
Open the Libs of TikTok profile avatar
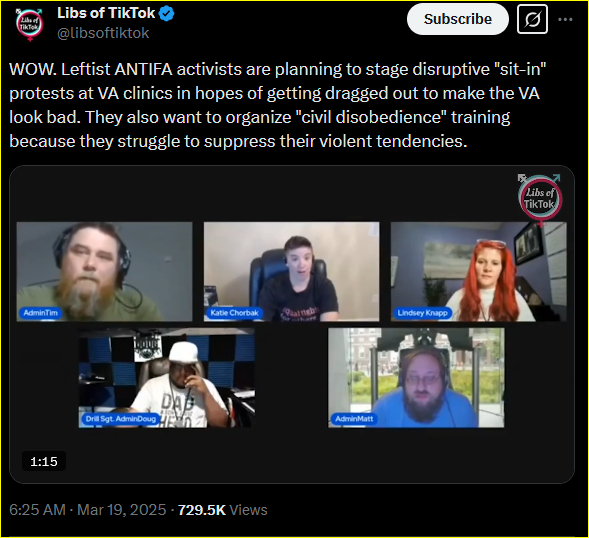pyautogui.click(x=30, y=24)
